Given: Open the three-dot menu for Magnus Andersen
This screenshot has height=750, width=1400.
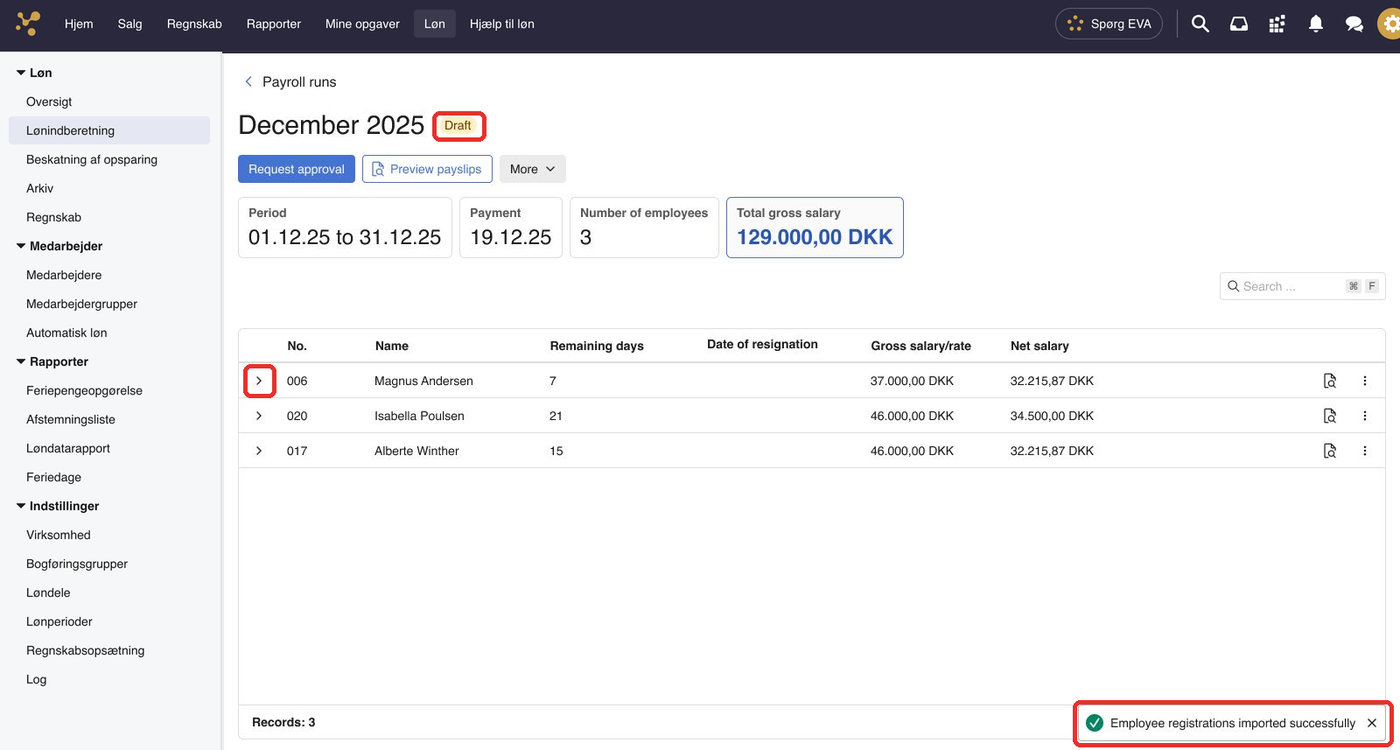Looking at the screenshot, I should tap(1365, 381).
